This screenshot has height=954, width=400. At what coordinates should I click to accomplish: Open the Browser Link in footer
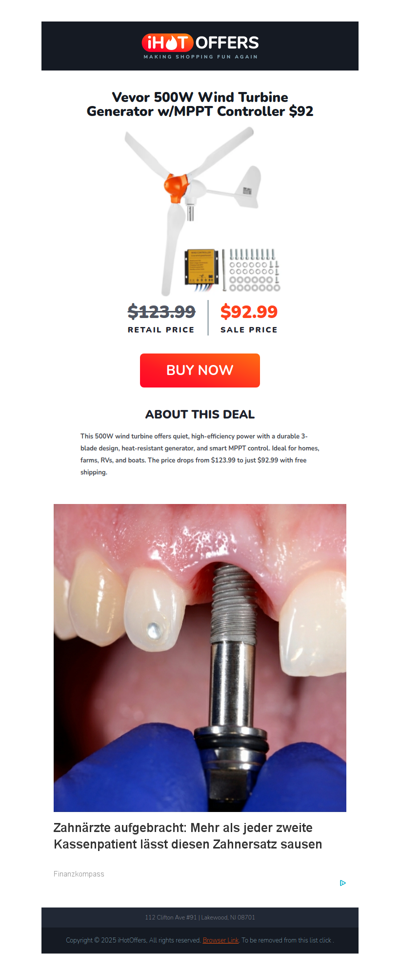220,940
